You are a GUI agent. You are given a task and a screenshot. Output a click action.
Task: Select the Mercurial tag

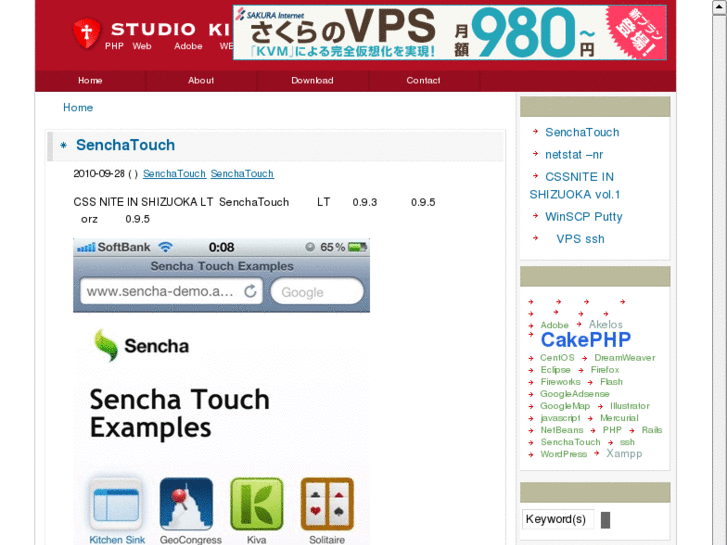pos(619,418)
